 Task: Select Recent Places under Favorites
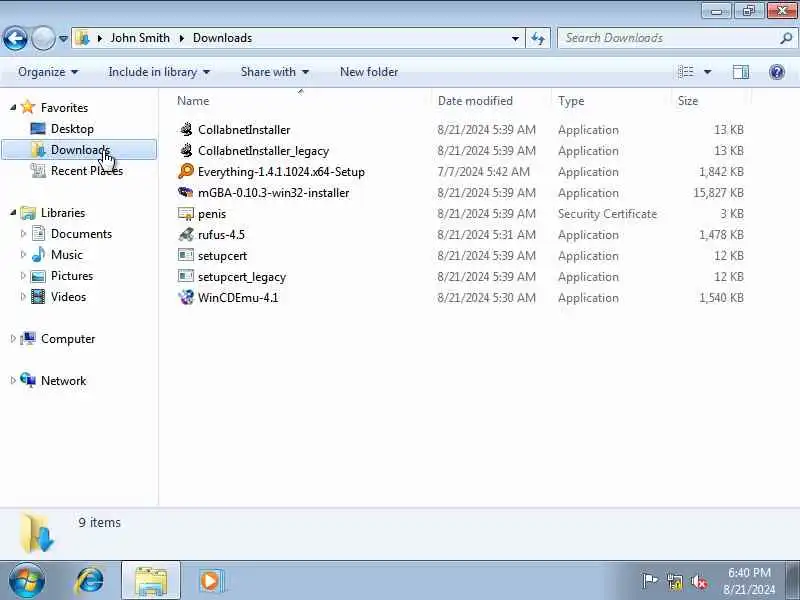[x=87, y=171]
